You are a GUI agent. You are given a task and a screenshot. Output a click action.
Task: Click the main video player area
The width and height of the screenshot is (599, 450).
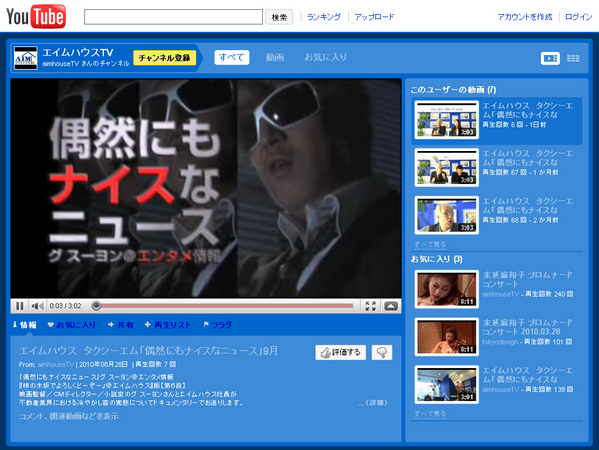(206, 188)
